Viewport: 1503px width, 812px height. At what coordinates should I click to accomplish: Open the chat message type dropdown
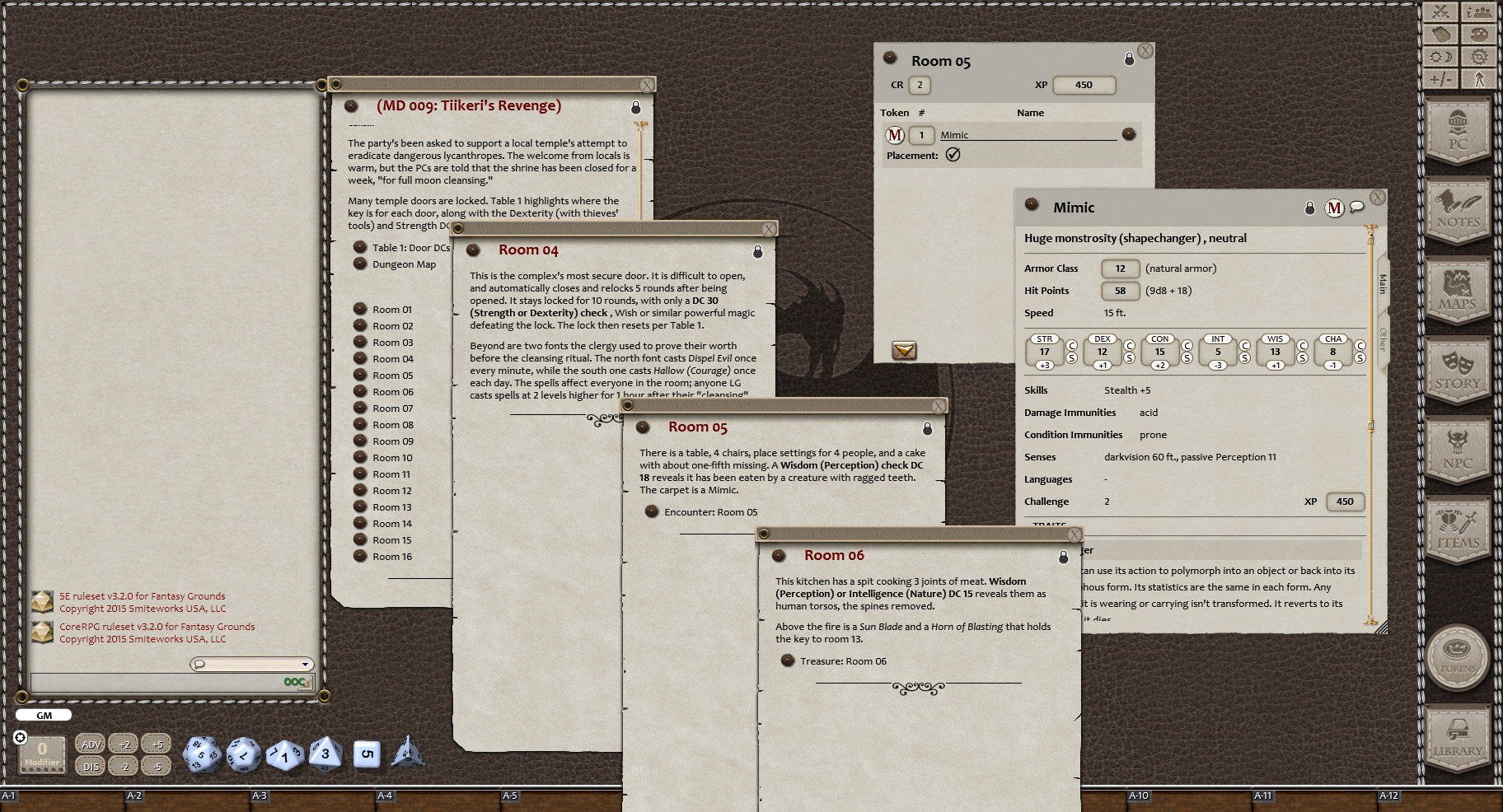point(305,664)
